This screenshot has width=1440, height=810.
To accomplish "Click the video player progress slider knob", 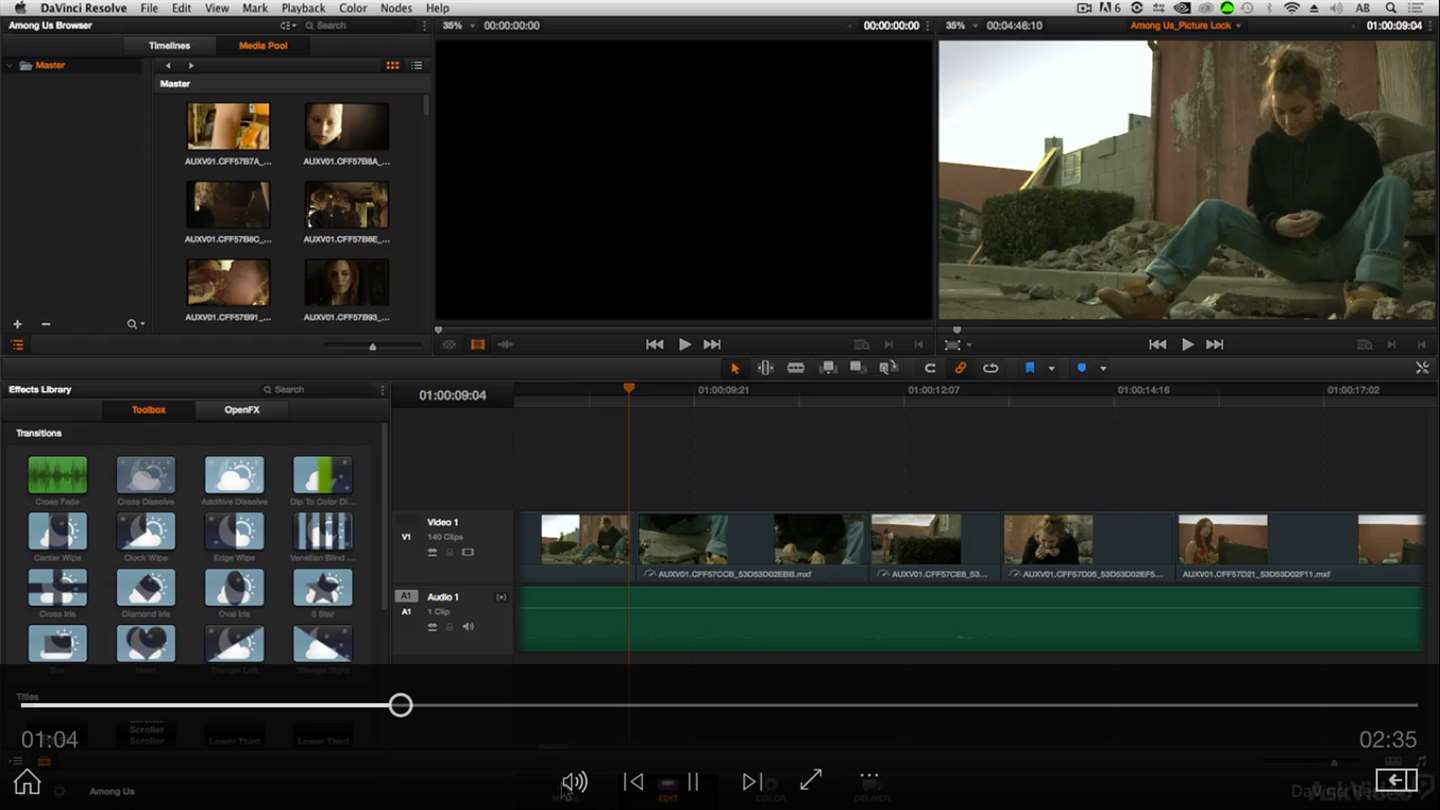I will point(400,705).
